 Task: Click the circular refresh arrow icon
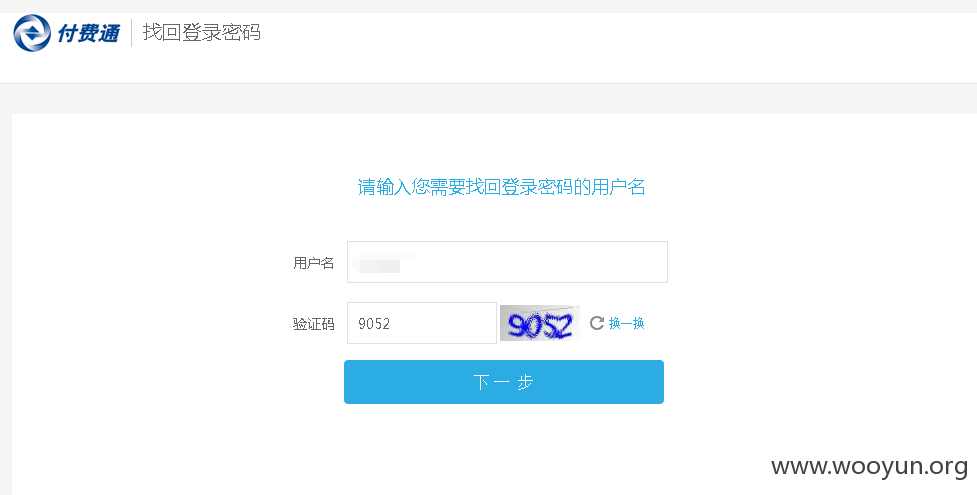pyautogui.click(x=597, y=323)
